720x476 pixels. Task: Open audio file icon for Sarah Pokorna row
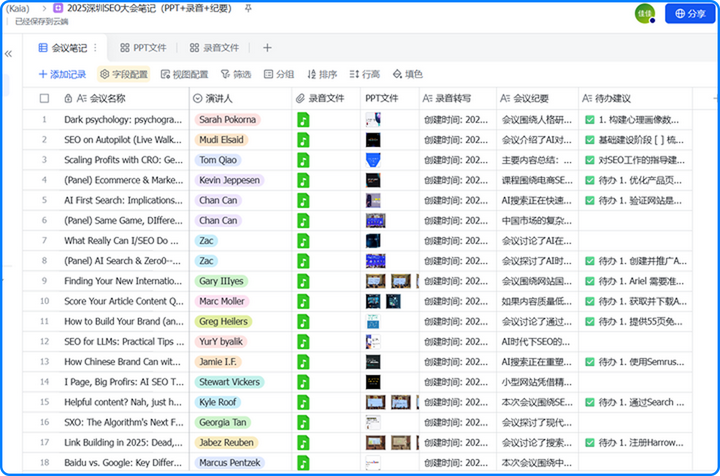click(303, 120)
